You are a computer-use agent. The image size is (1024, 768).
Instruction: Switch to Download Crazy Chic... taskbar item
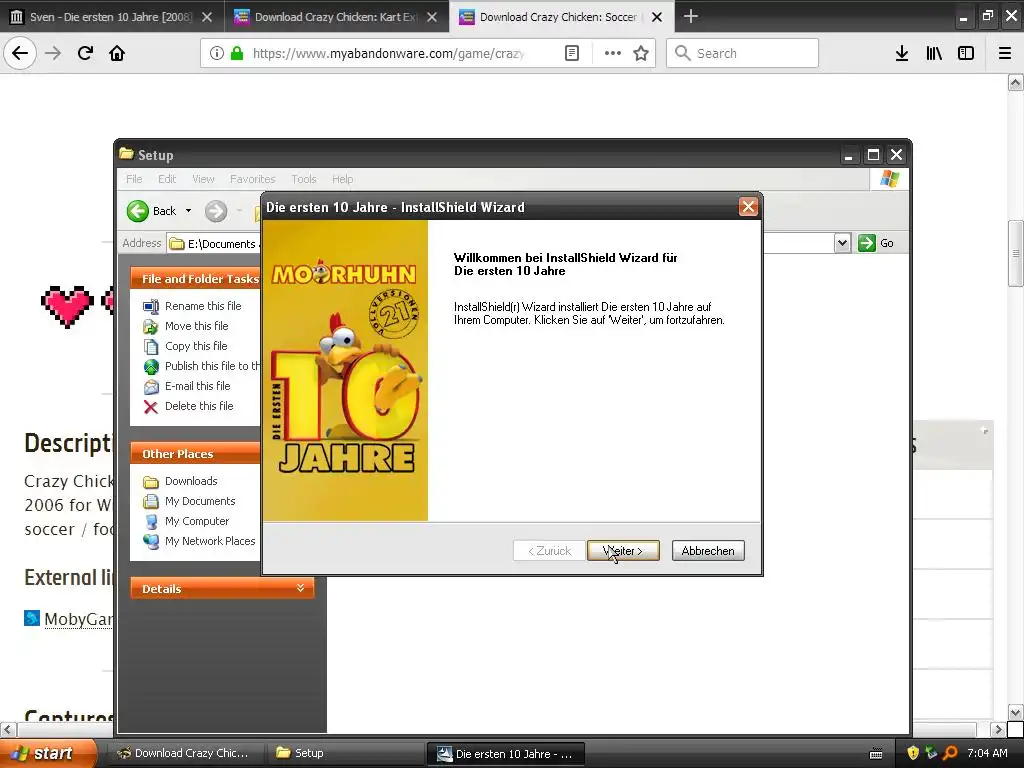click(186, 753)
